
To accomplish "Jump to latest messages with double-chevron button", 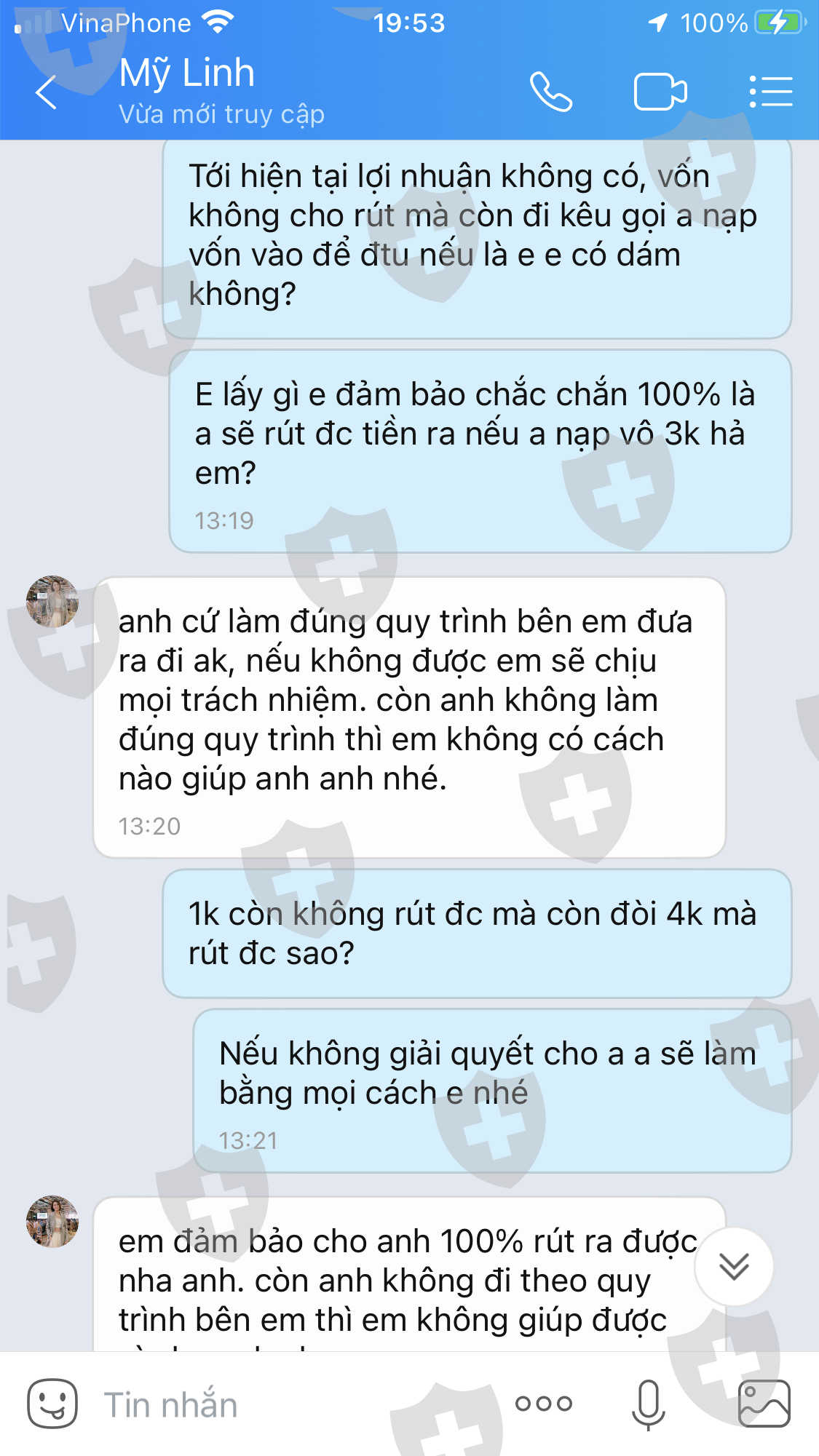I will click(734, 1267).
